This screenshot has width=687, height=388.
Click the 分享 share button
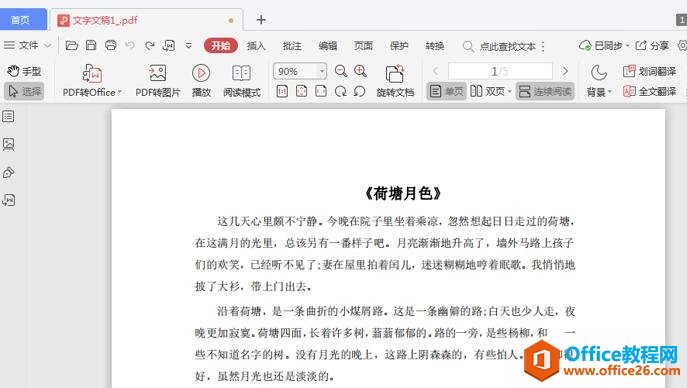pos(652,46)
